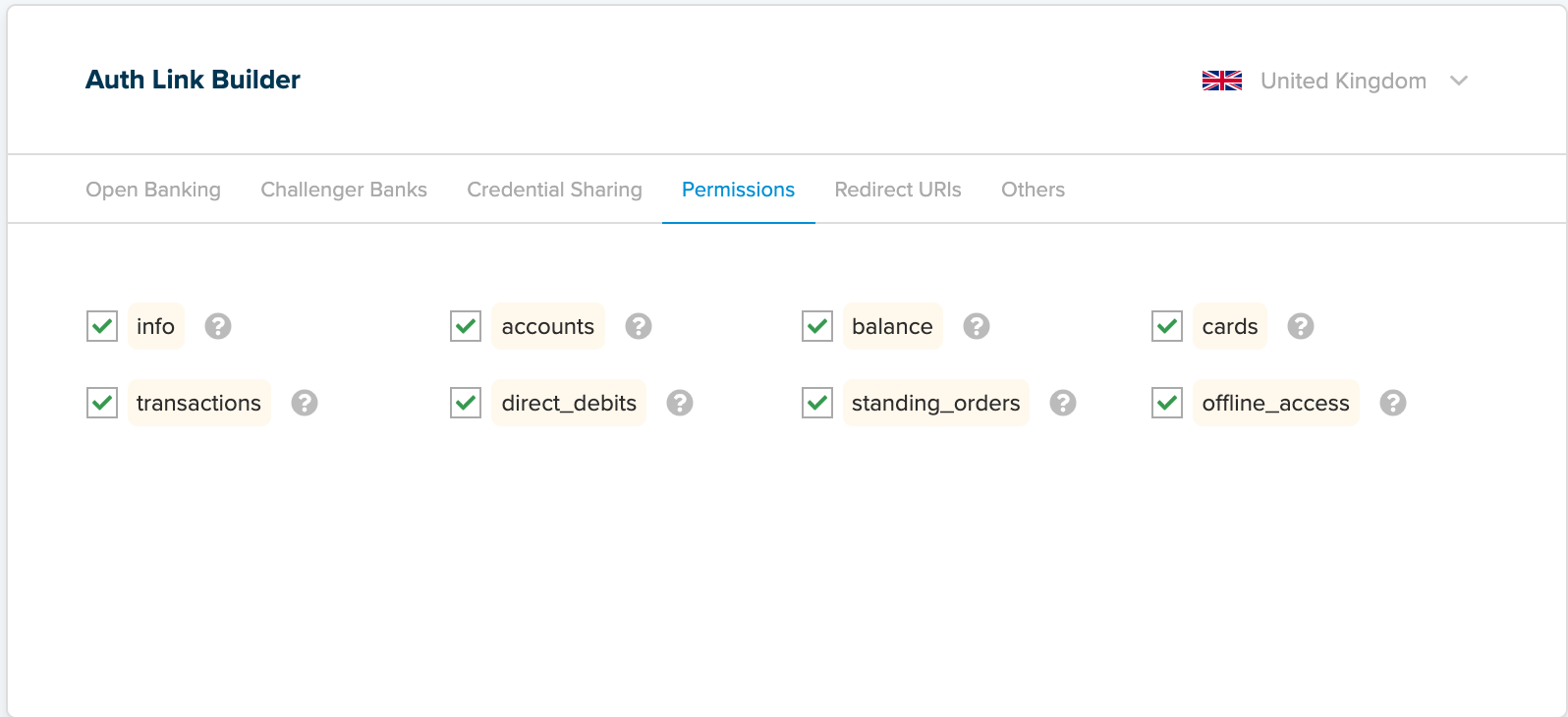1568x717 pixels.
Task: Select the standing_orders permission label
Action: (x=936, y=403)
